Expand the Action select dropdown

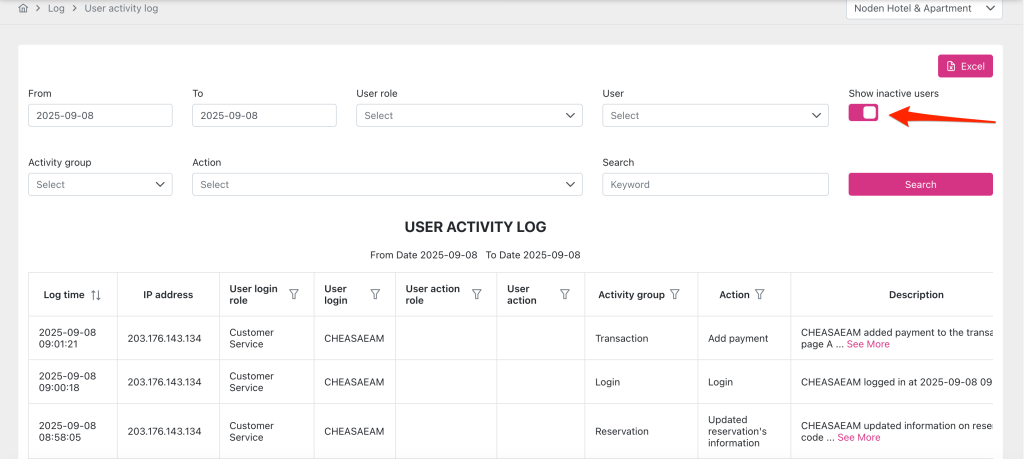(x=387, y=185)
